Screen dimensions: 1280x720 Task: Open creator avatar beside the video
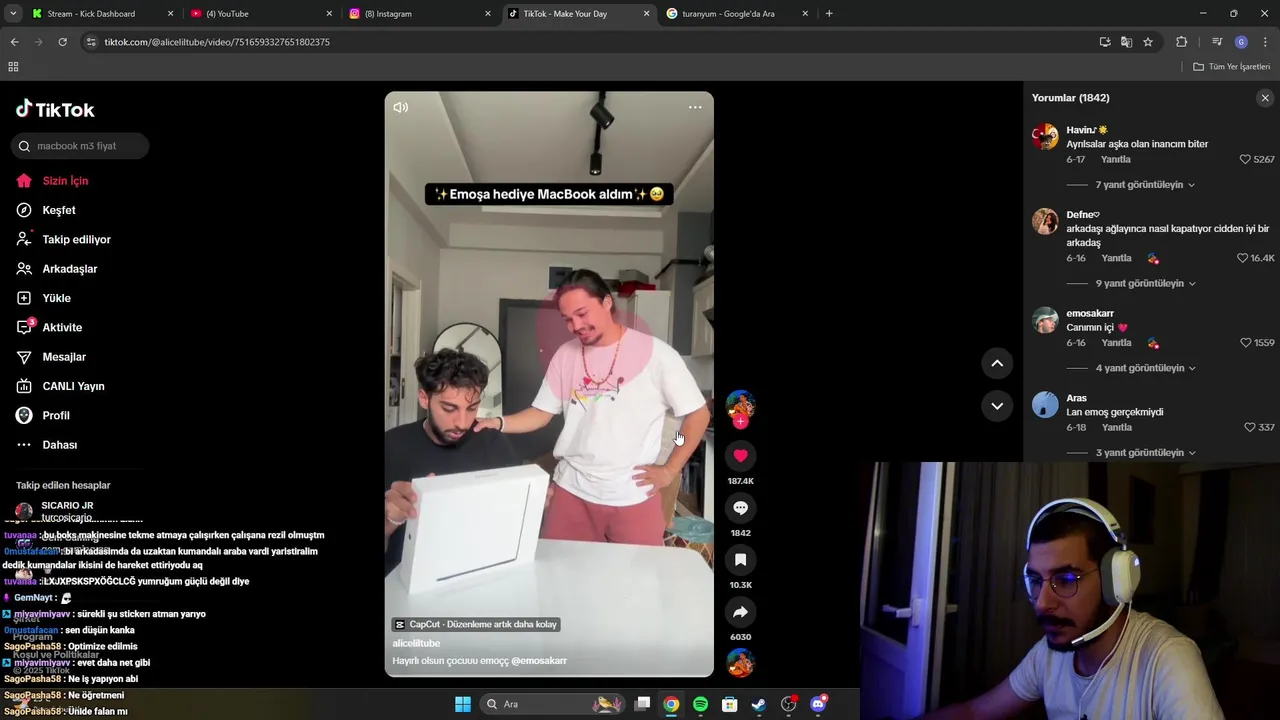click(740, 404)
